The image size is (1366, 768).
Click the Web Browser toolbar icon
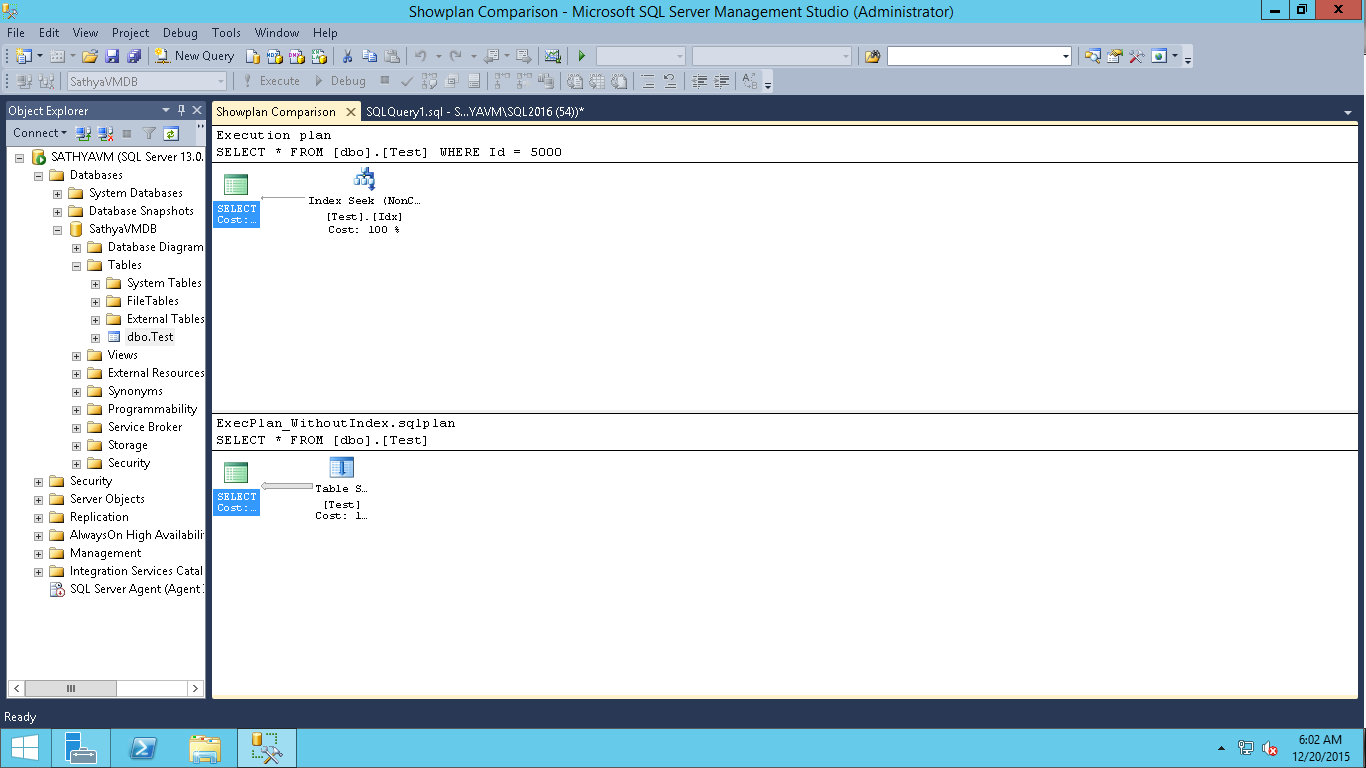point(1159,56)
